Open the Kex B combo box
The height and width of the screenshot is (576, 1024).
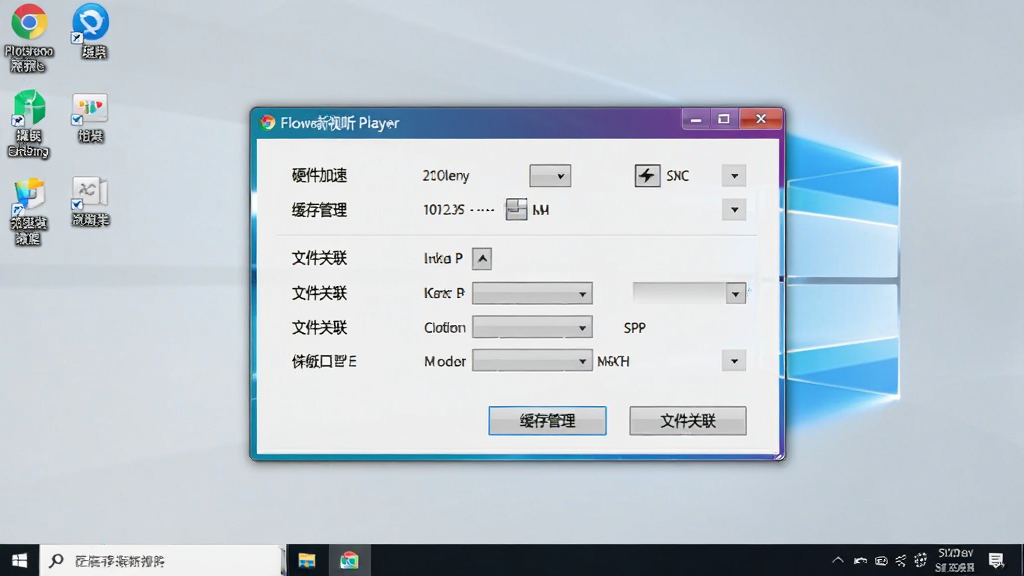pyautogui.click(x=532, y=293)
